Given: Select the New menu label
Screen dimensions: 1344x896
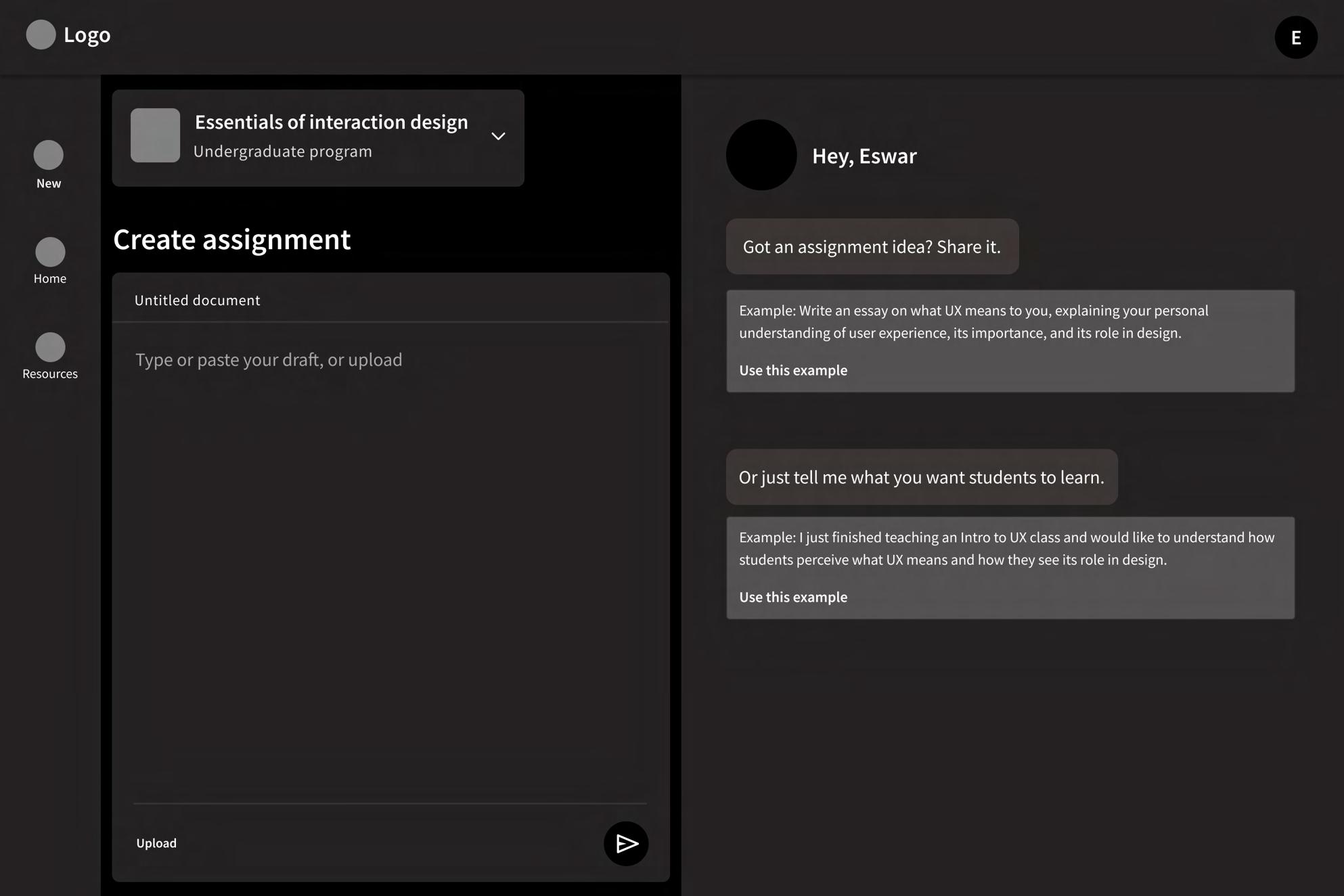Looking at the screenshot, I should pyautogui.click(x=49, y=183).
